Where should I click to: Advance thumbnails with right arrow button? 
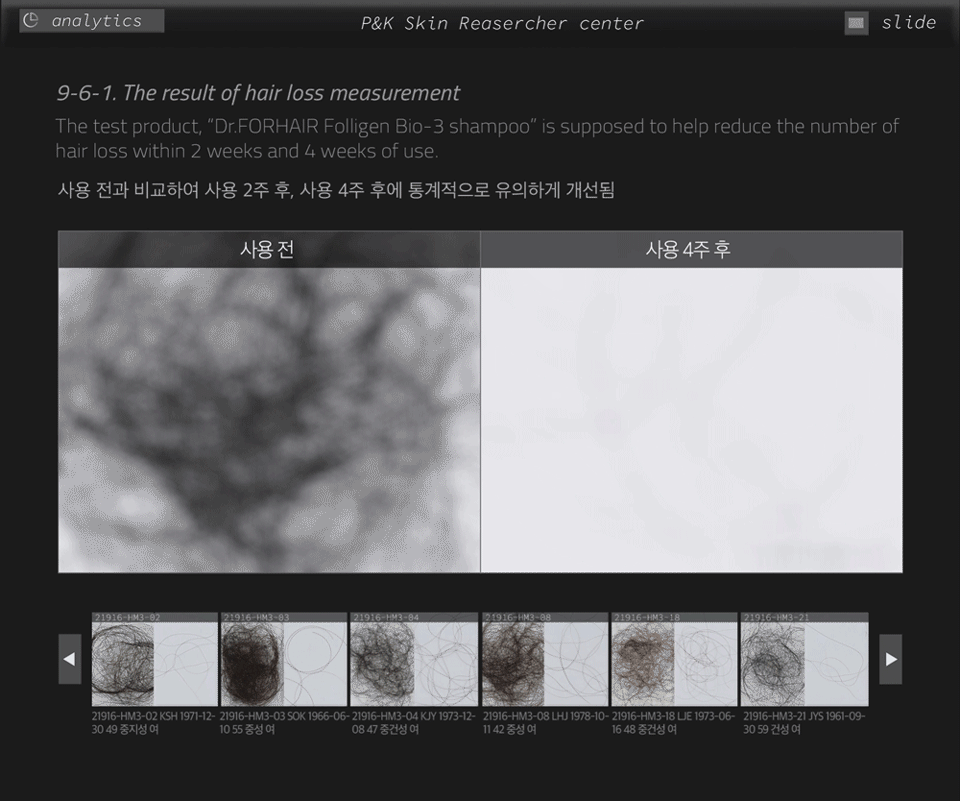point(890,659)
